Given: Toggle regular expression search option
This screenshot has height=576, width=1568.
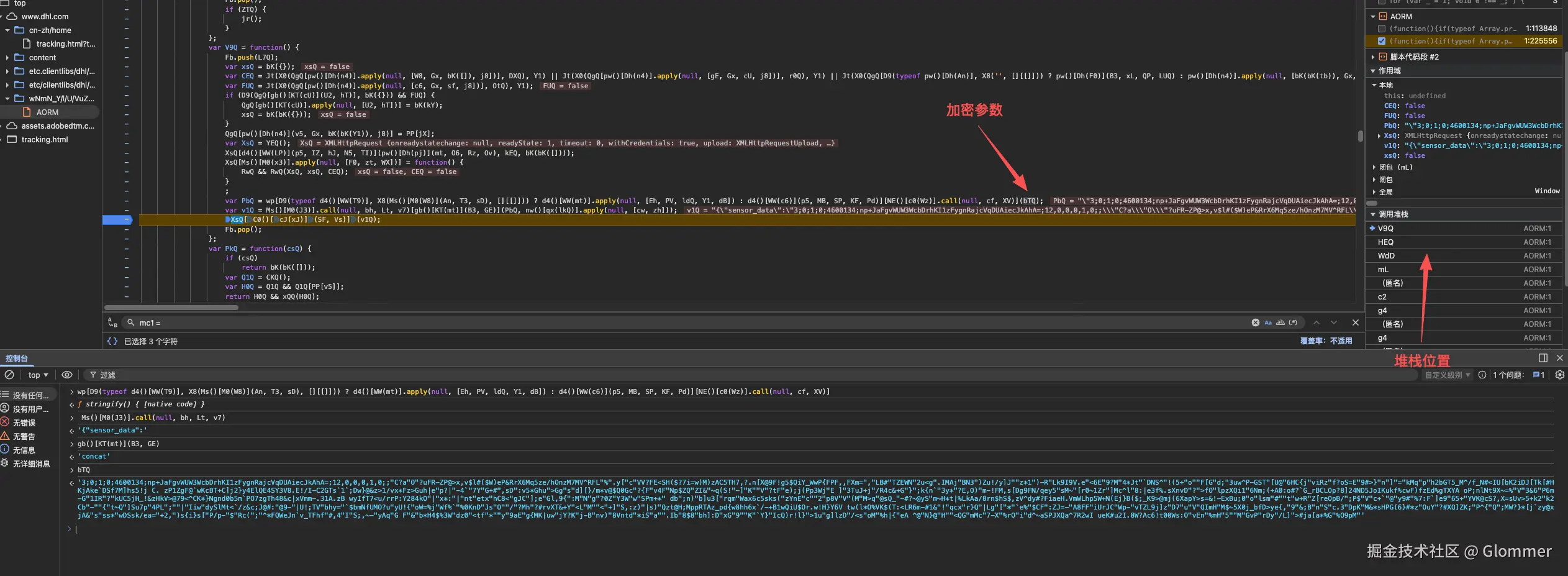Looking at the screenshot, I should tap(1293, 322).
